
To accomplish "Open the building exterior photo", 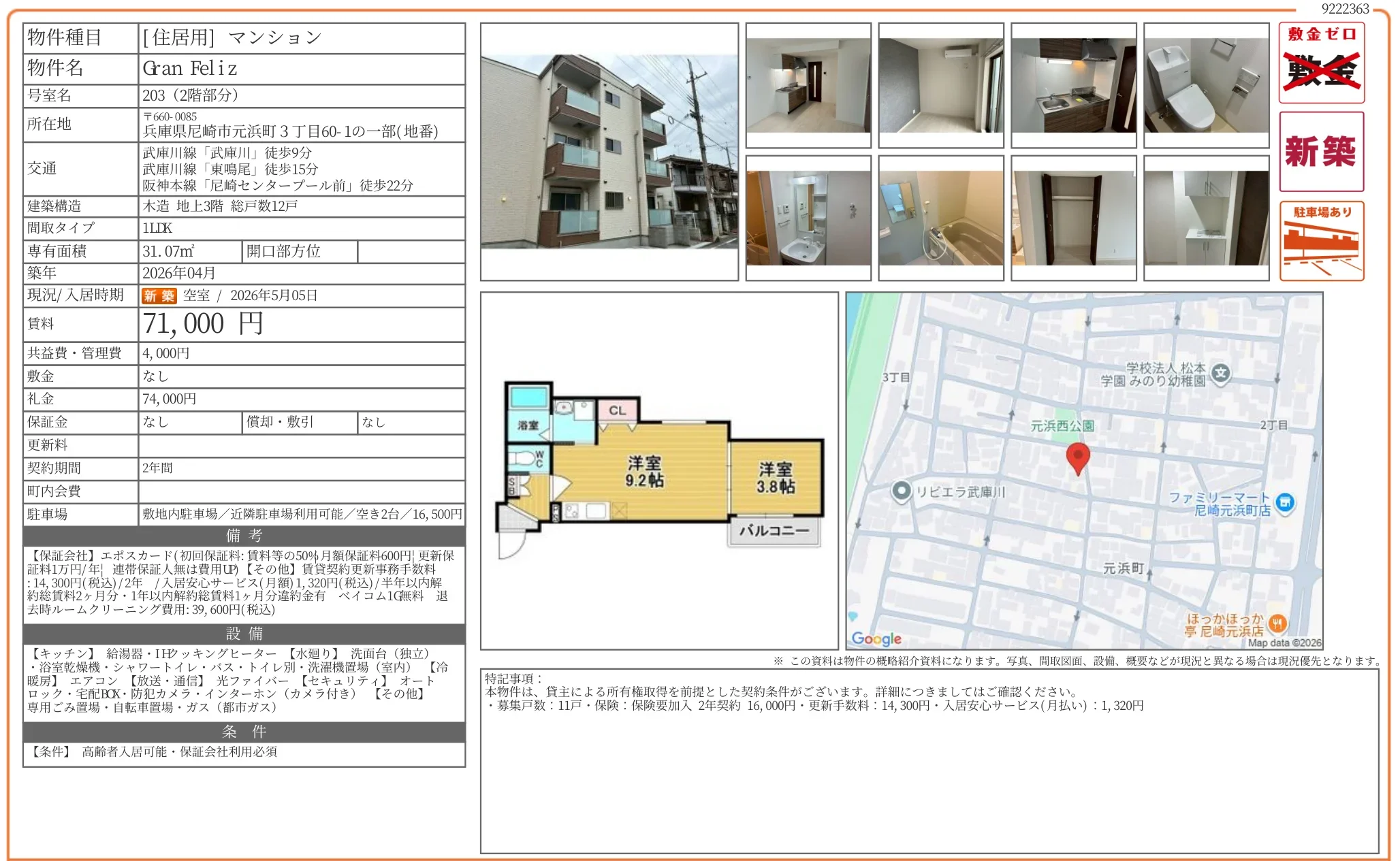I will click(x=609, y=151).
